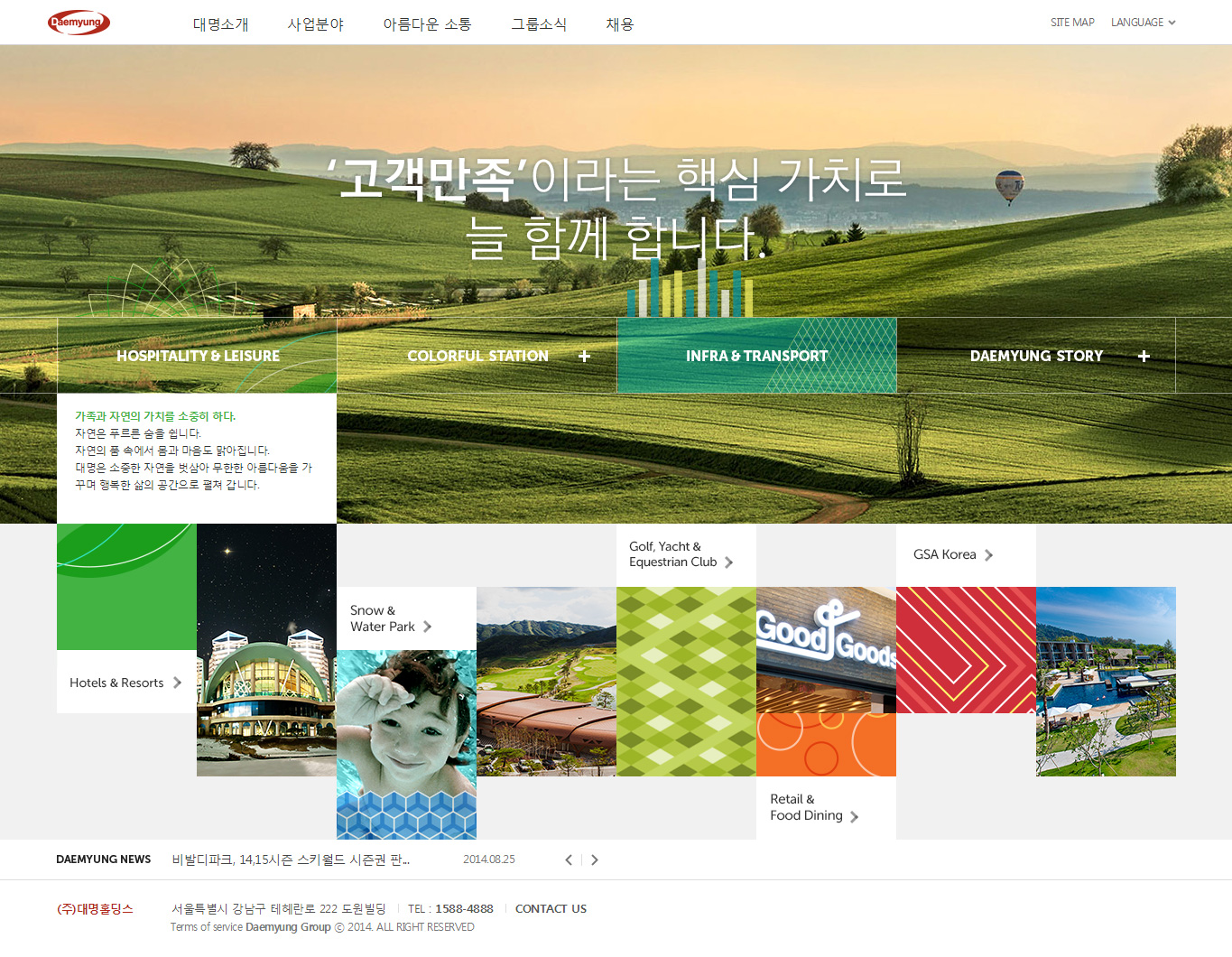The height and width of the screenshot is (957, 1232).
Task: Click the GSA Korea arrow icon
Action: 989,555
